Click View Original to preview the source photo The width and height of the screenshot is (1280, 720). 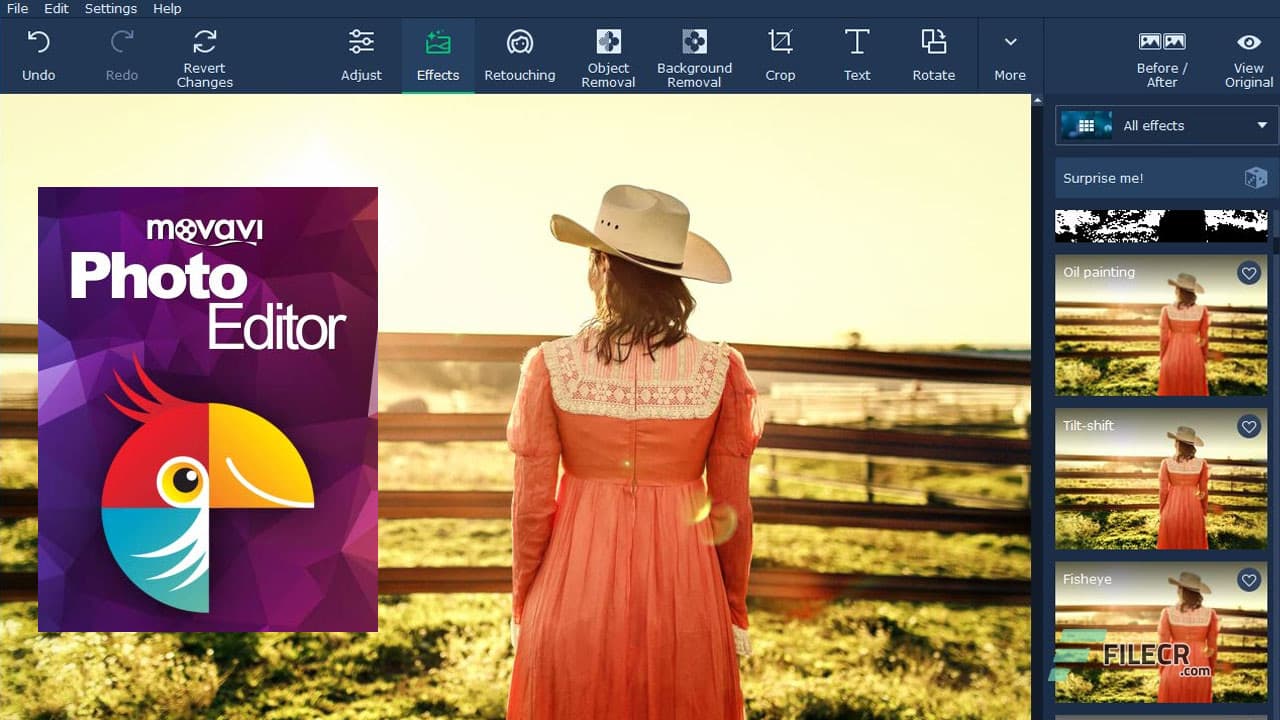[1248, 55]
